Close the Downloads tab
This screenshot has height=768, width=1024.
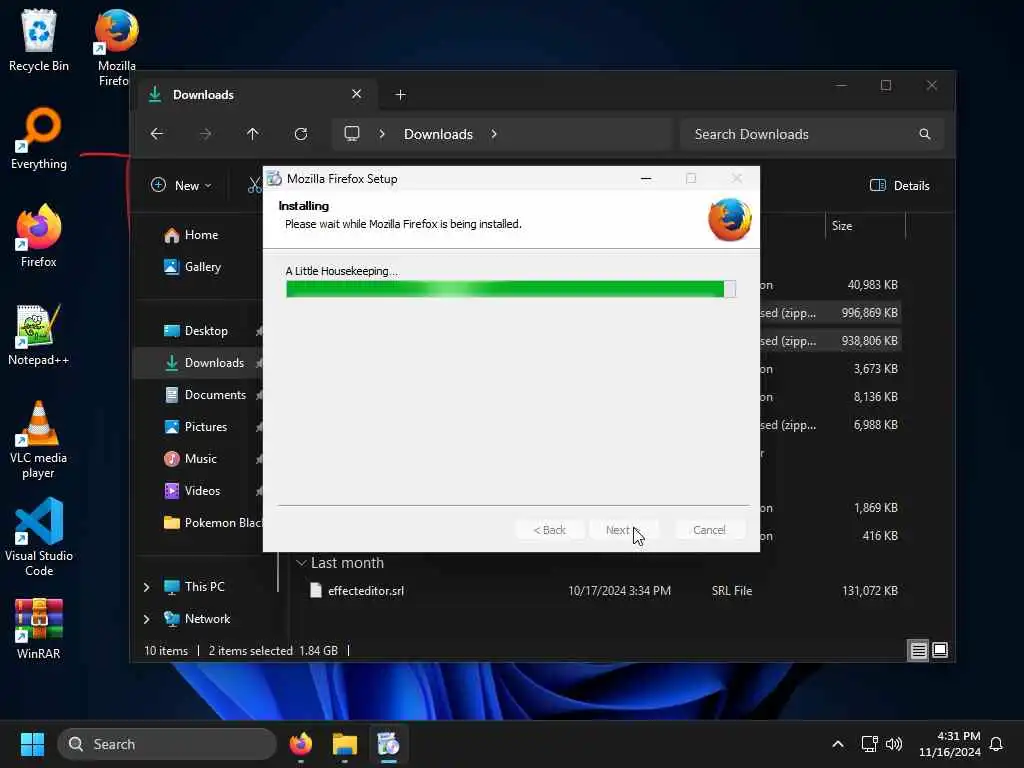(357, 94)
